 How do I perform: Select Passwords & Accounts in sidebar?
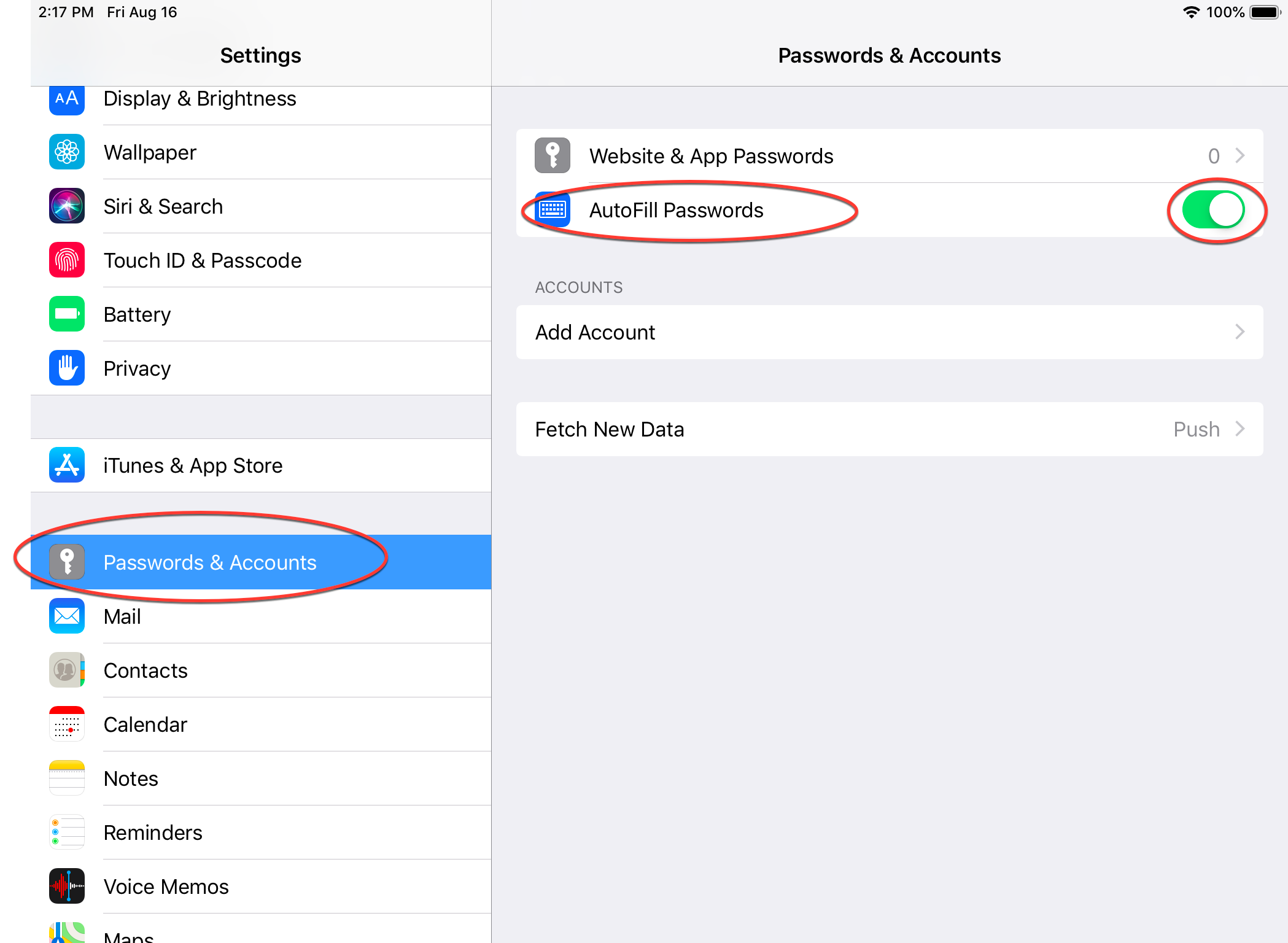210,562
